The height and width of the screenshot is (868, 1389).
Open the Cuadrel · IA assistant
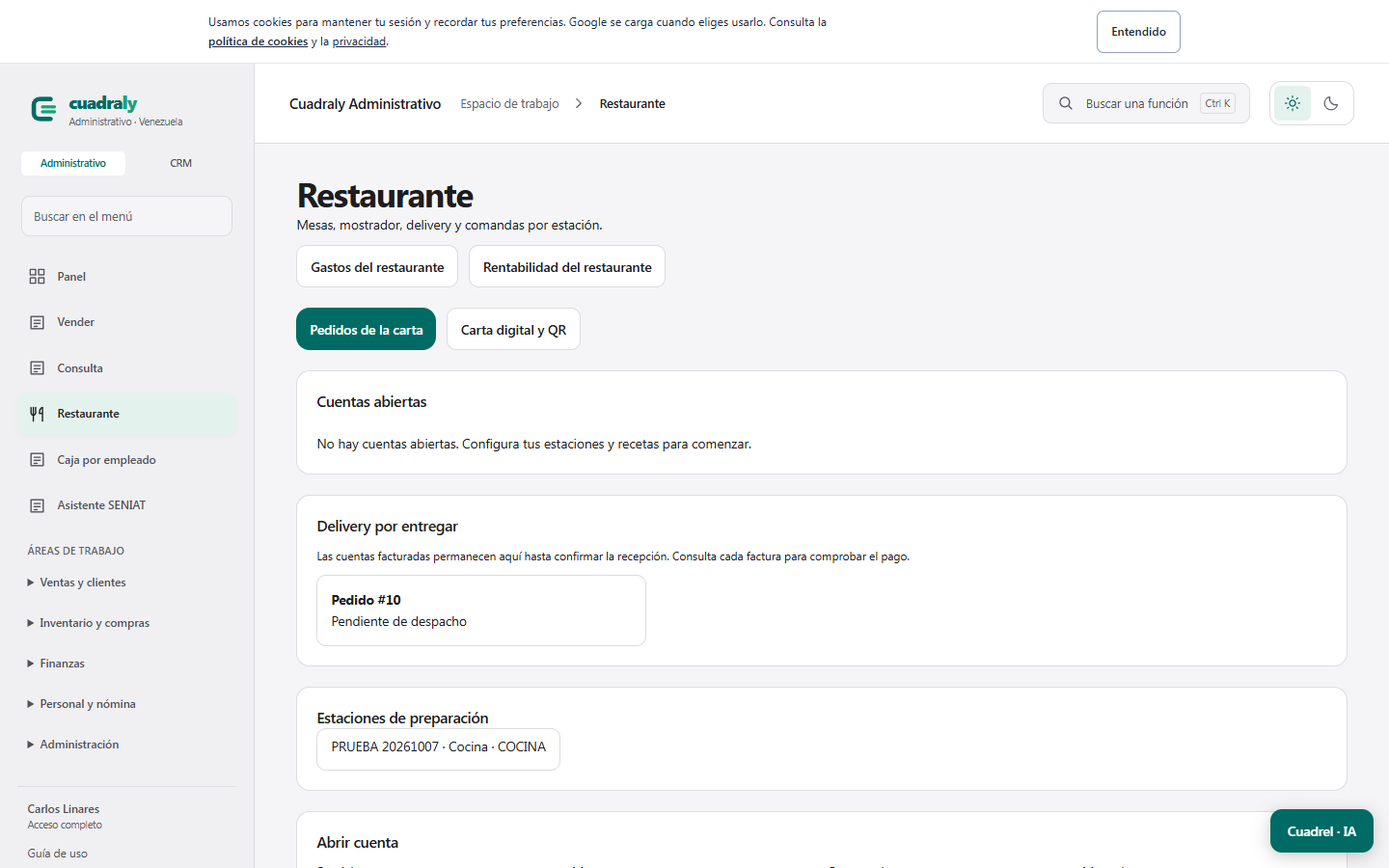pyautogui.click(x=1321, y=831)
